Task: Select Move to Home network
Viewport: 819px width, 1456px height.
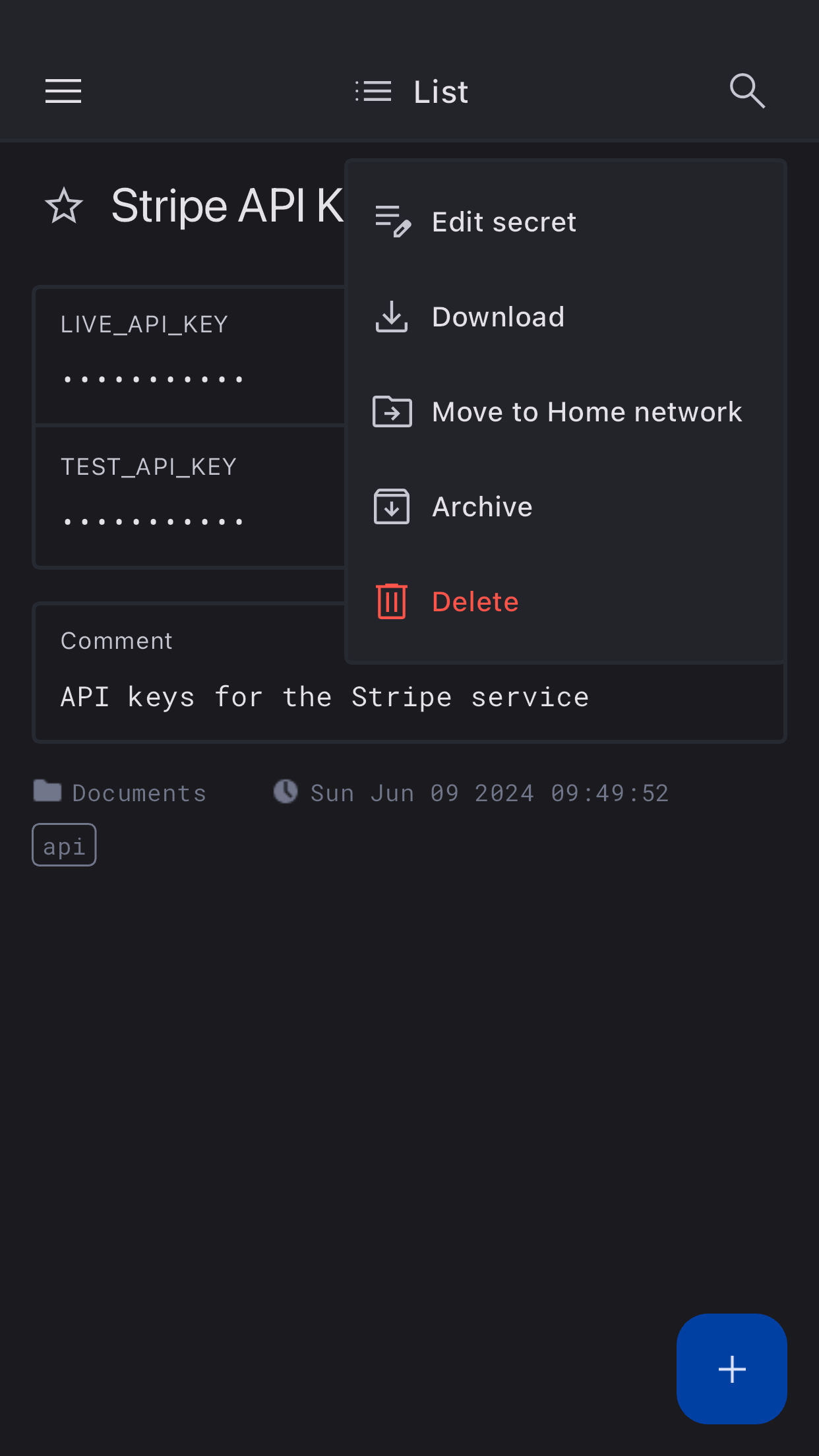Action: click(x=587, y=412)
